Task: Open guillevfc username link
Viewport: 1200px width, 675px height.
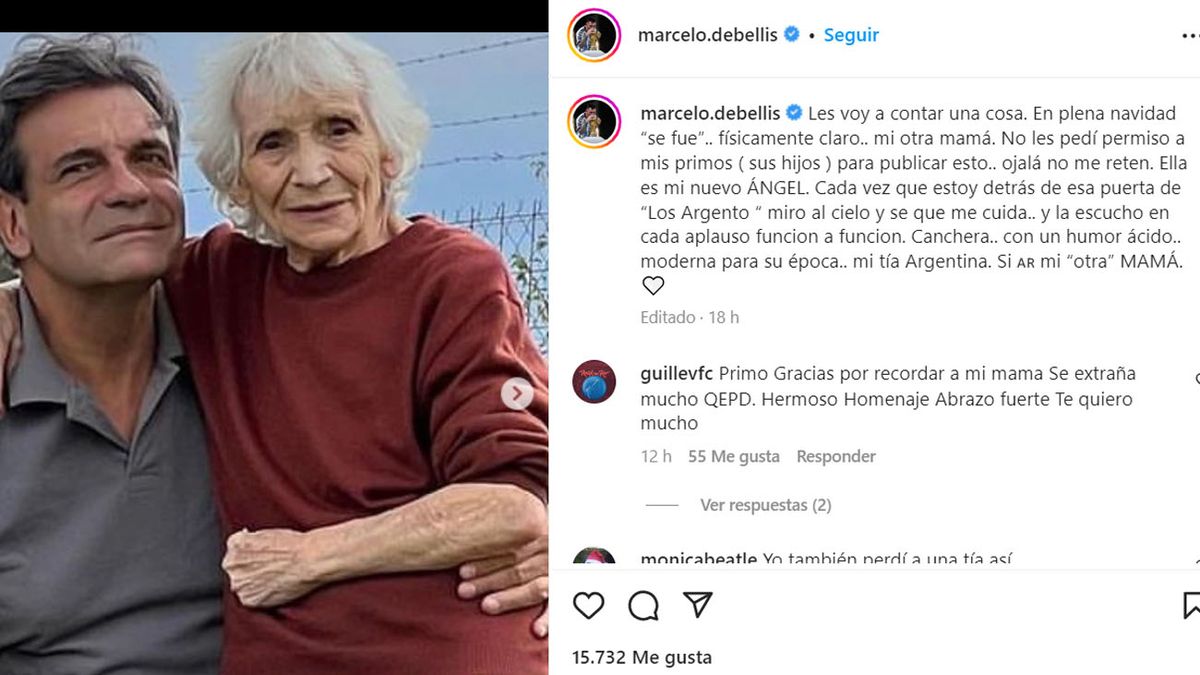Action: [677, 373]
